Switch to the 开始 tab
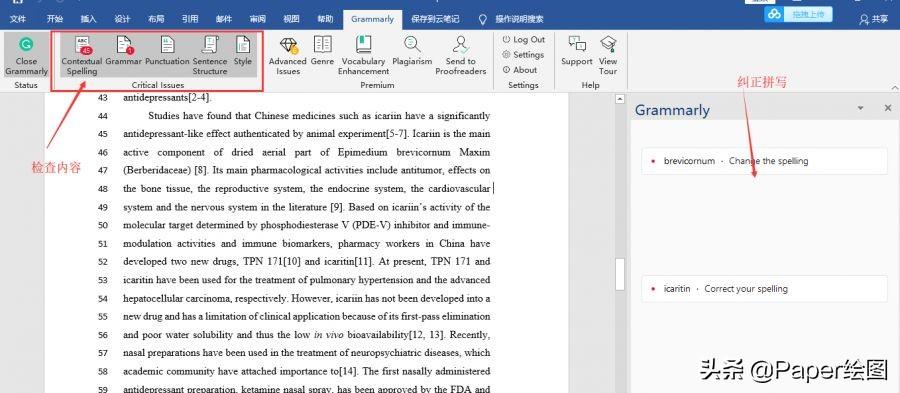The width and height of the screenshot is (900, 393). [54, 19]
